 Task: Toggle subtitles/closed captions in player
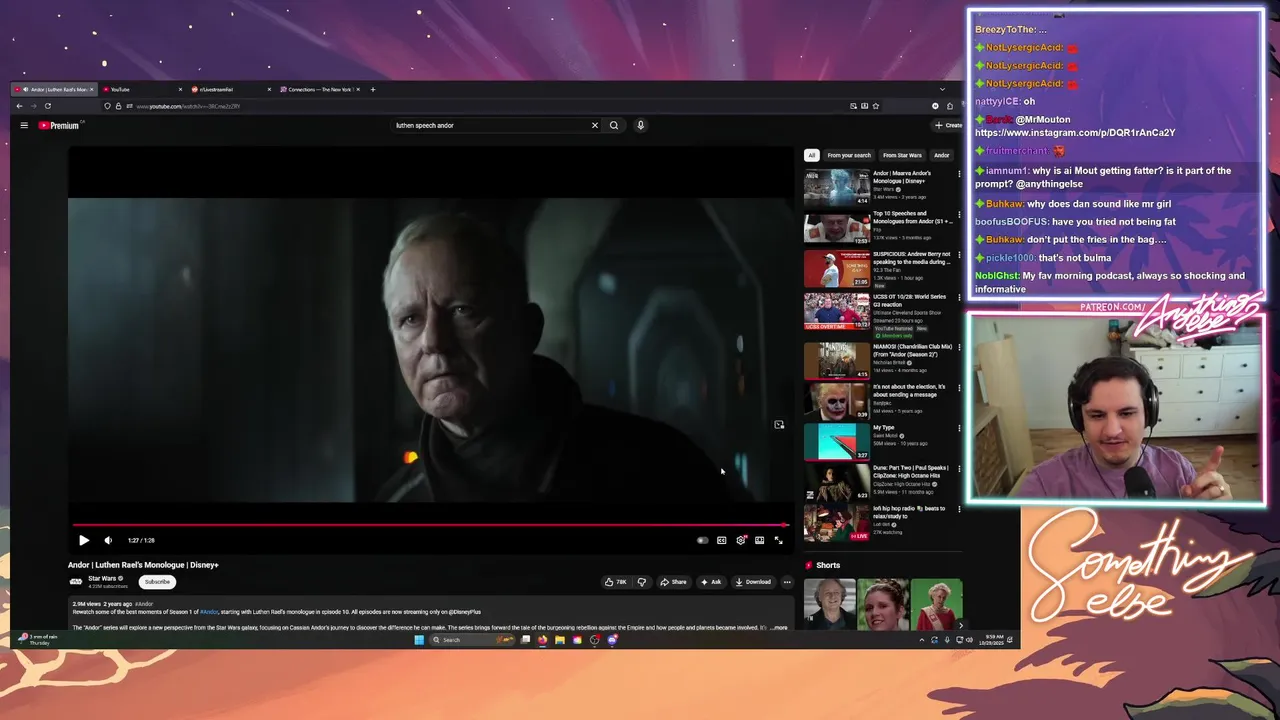pyautogui.click(x=721, y=540)
